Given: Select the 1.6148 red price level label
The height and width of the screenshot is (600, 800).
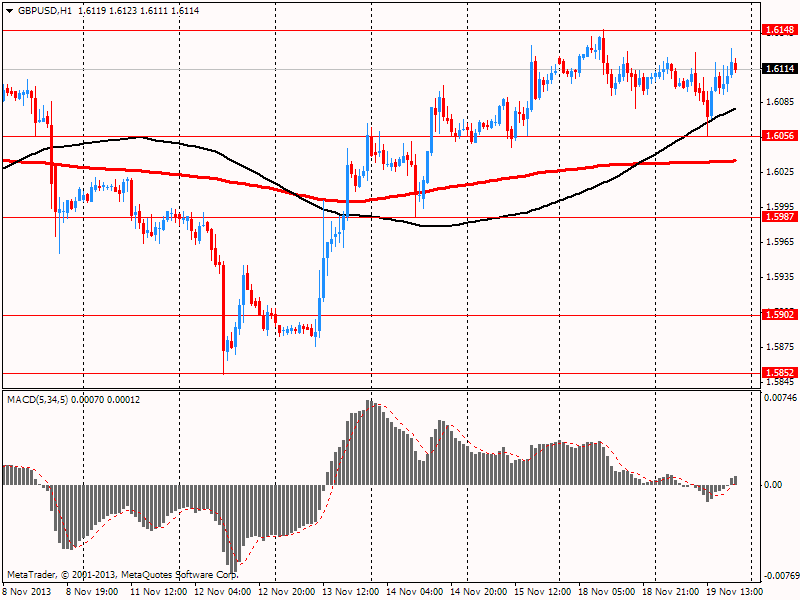Looking at the screenshot, I should [x=779, y=30].
